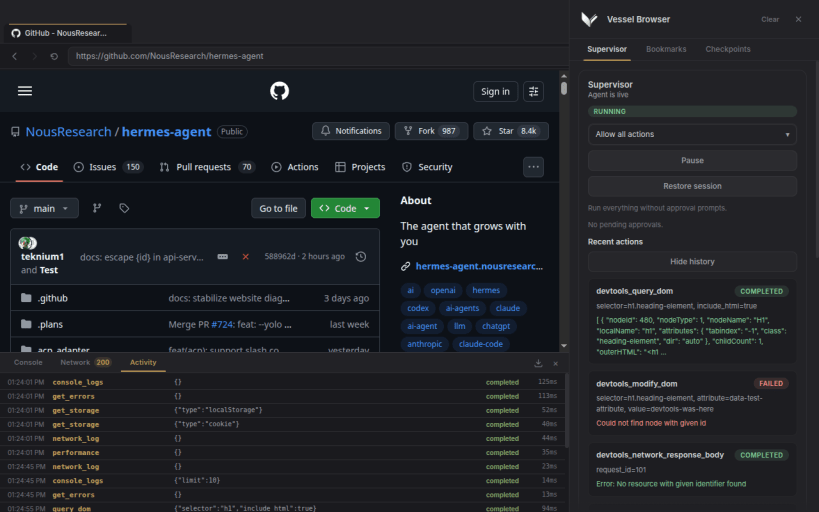Click the download icon in devtools panel

[x=539, y=363]
